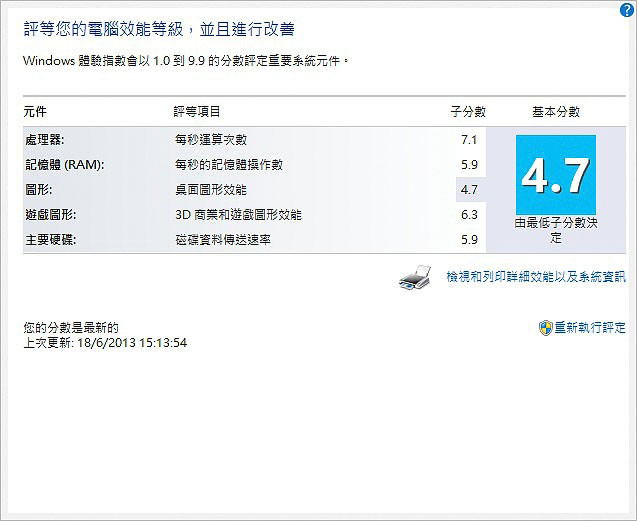Click the Windows 體驗指數 description sentence
Screen dimensions: 637x521
pos(186,61)
